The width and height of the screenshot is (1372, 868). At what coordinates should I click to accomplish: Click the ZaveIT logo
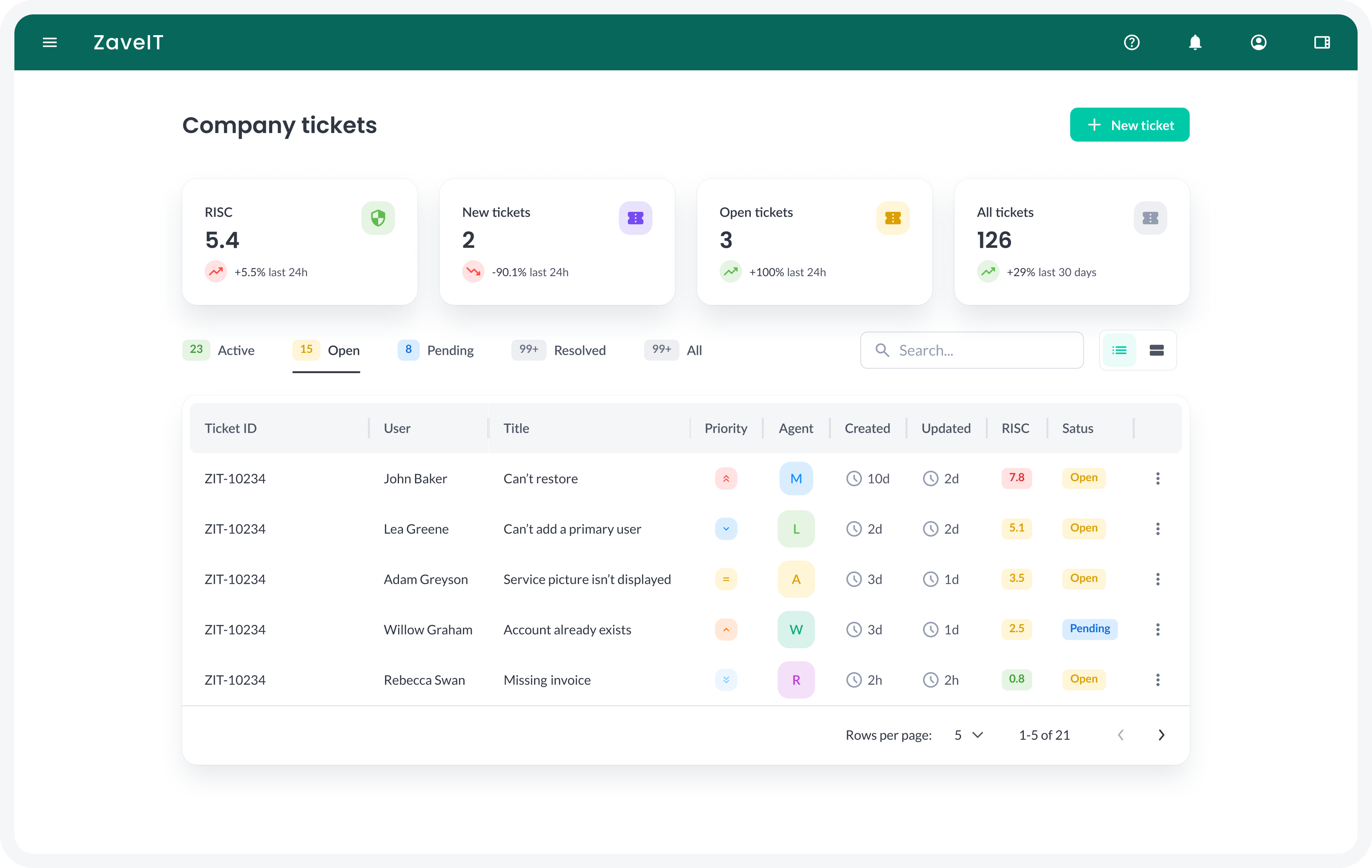[128, 42]
